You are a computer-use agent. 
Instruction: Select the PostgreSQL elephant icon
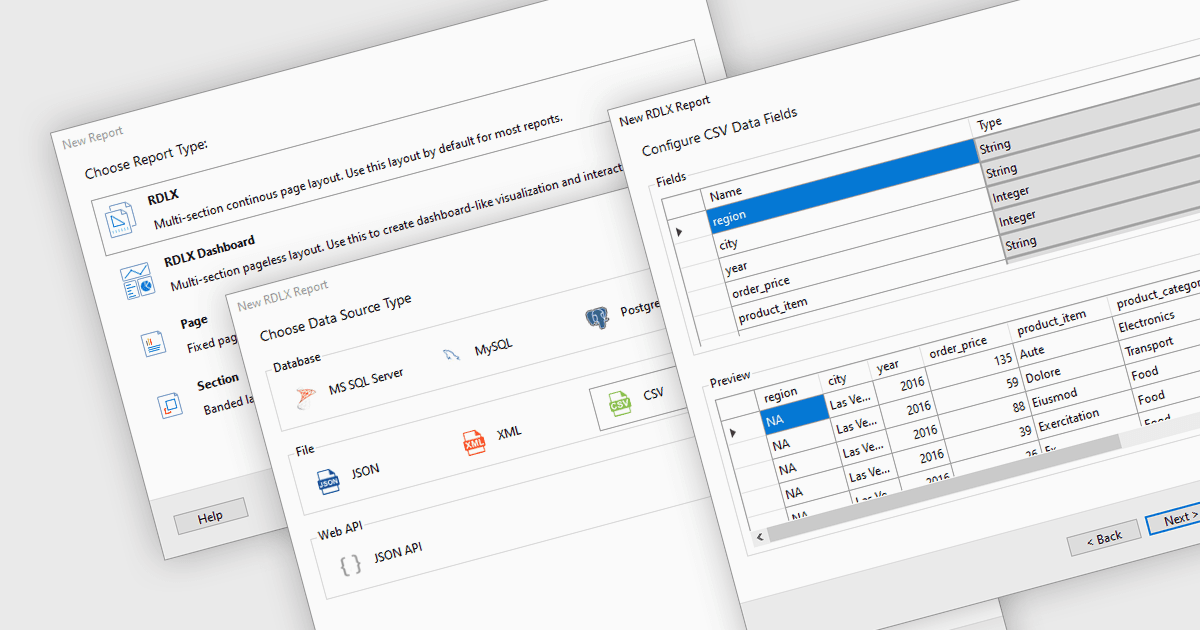(597, 319)
